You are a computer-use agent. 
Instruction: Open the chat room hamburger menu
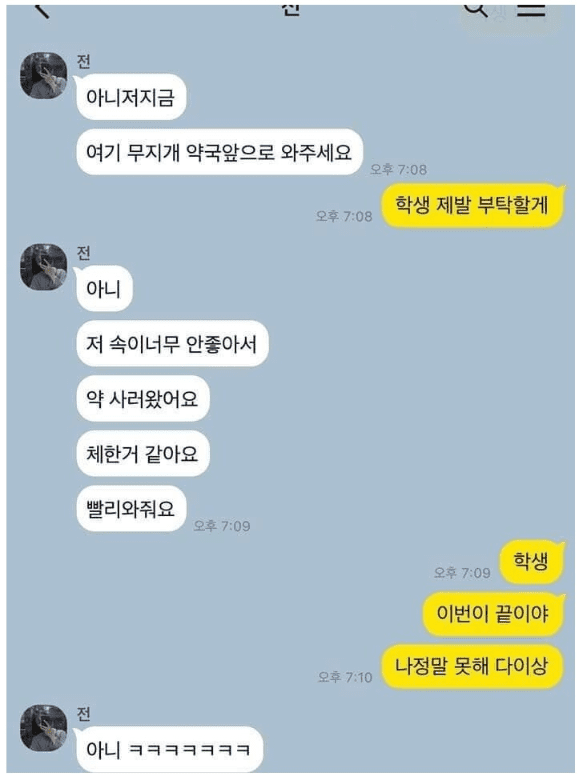tap(531, 9)
